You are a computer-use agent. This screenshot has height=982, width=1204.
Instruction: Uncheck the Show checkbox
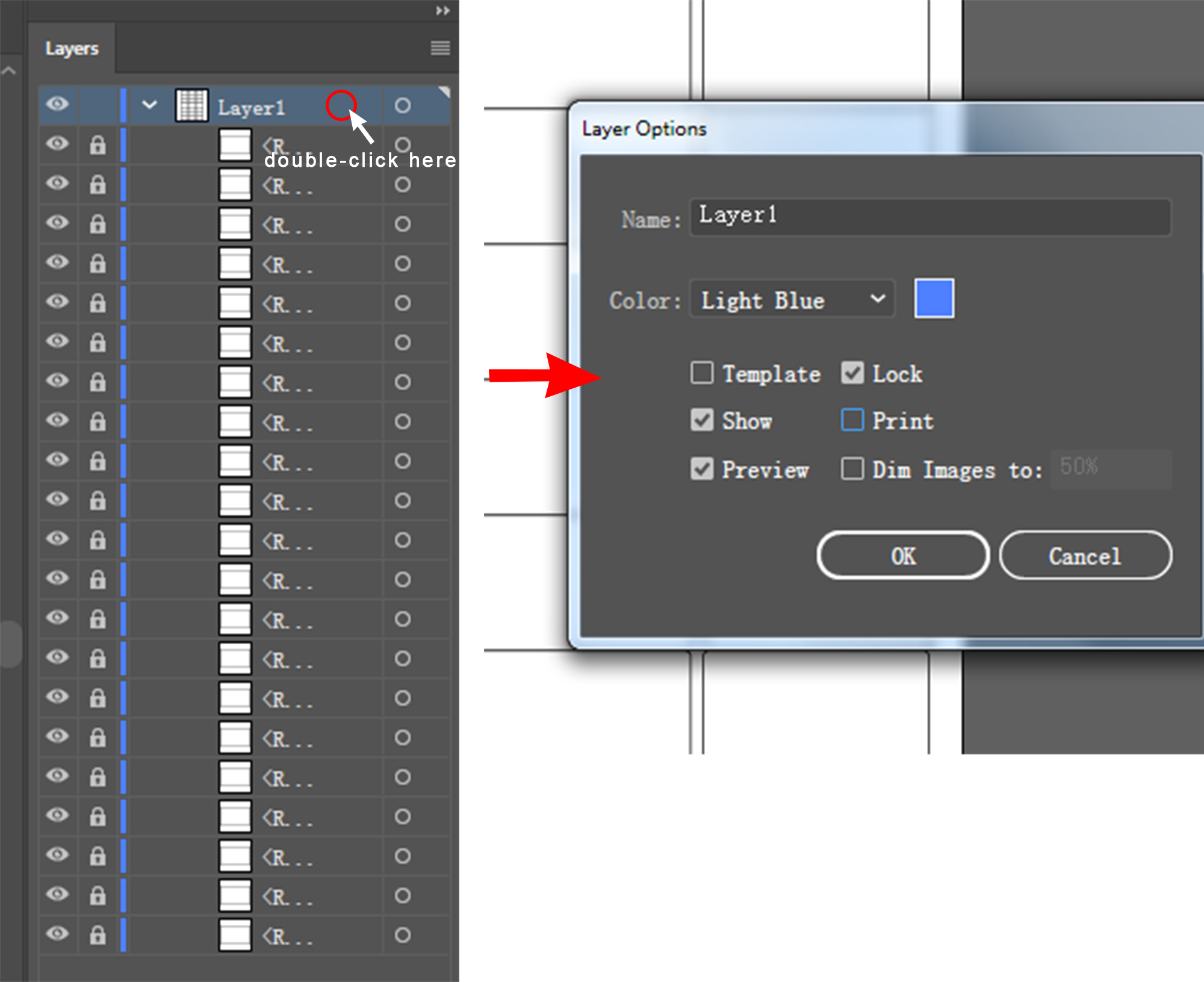tap(702, 420)
